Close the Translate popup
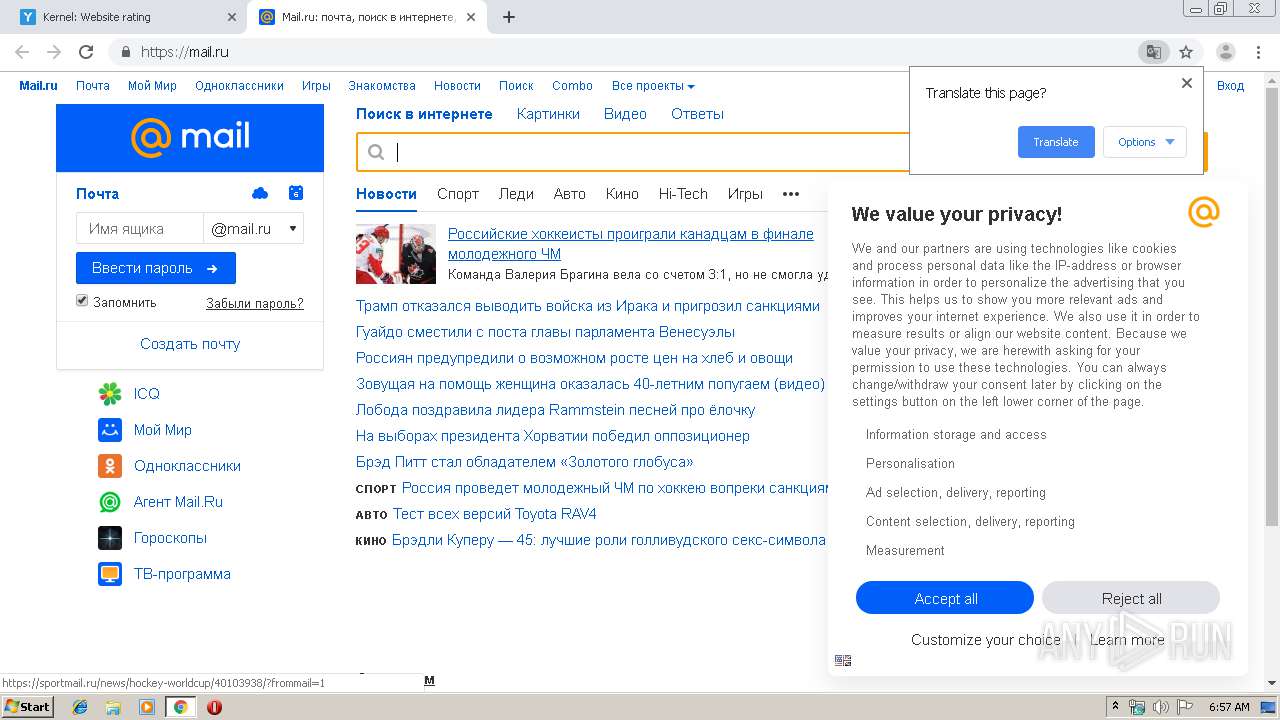Screen dimensions: 1280x720 click(x=1187, y=83)
